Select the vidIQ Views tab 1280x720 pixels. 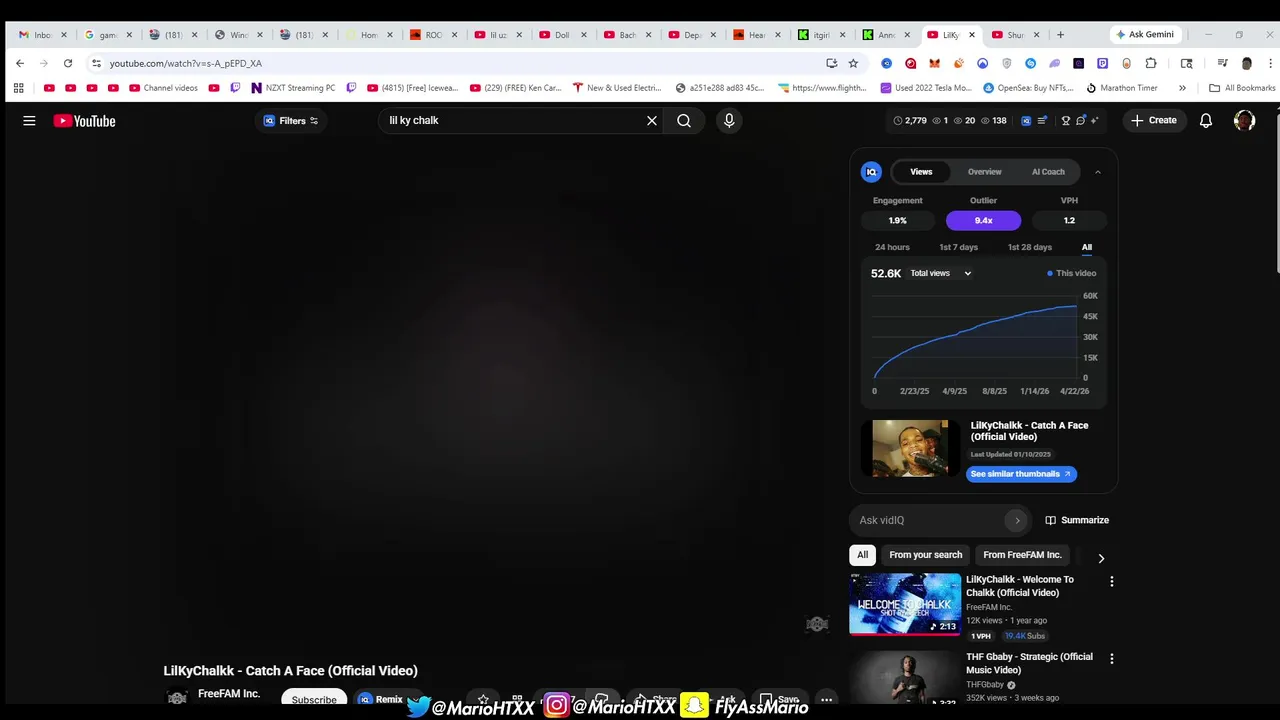(921, 172)
